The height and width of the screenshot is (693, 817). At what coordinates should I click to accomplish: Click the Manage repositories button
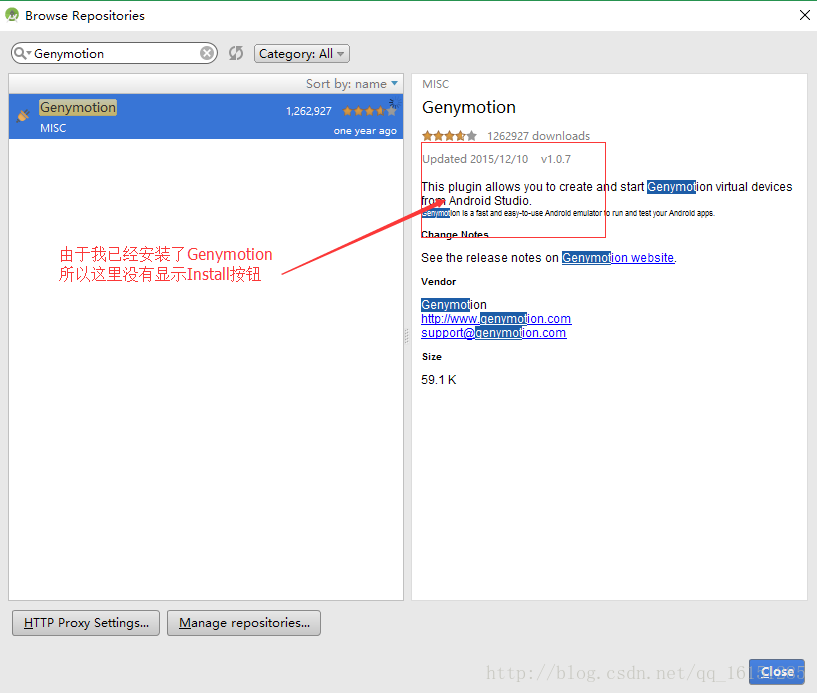pyautogui.click(x=244, y=623)
